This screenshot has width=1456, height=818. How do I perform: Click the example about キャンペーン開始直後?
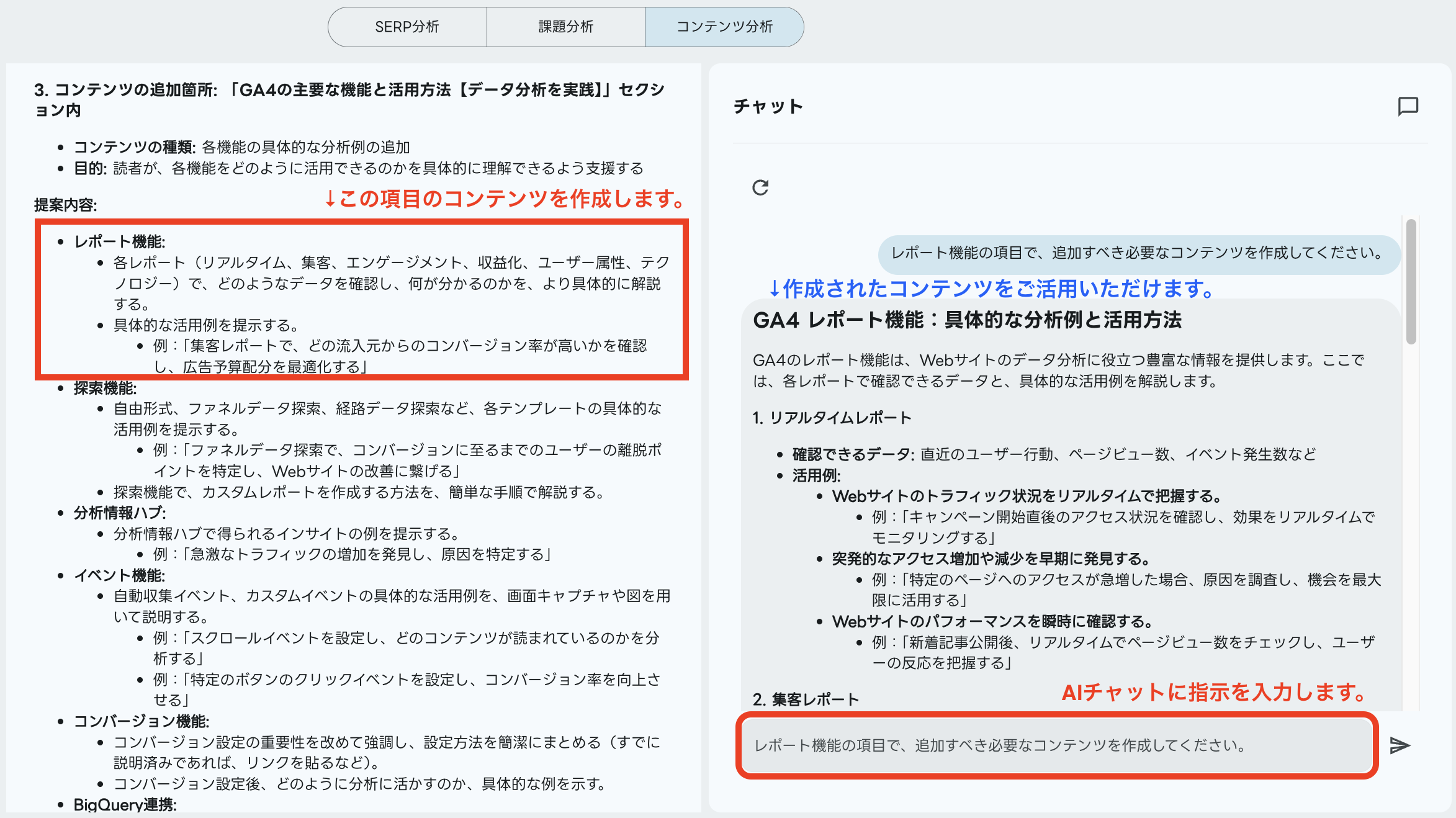(x=1123, y=527)
